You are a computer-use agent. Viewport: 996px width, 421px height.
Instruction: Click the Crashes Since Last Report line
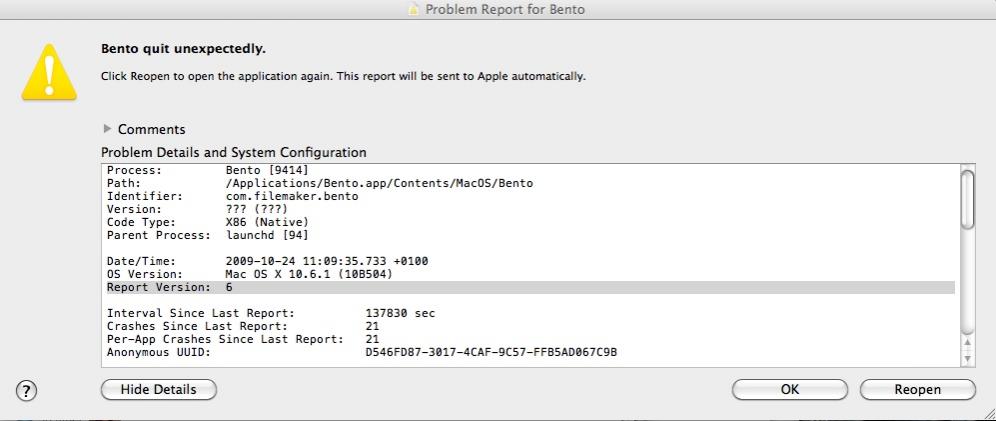pyautogui.click(x=243, y=326)
